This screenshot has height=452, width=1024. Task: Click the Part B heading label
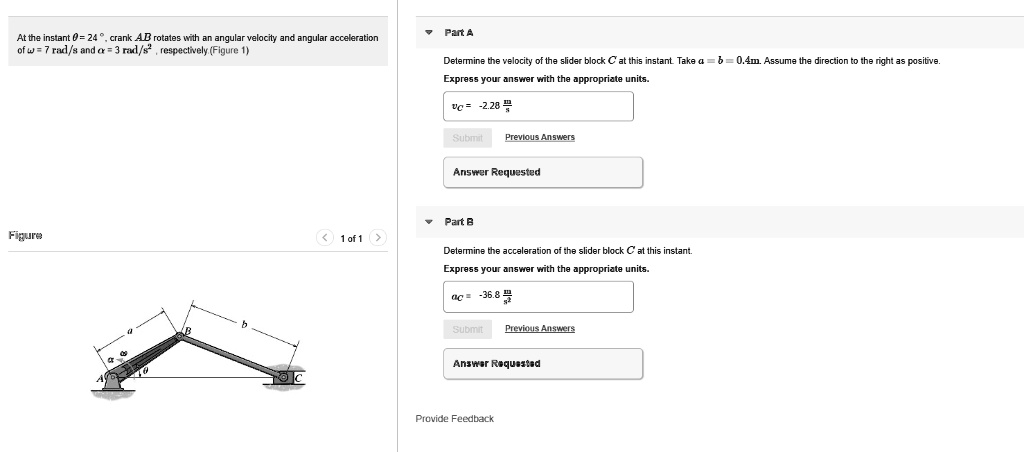click(458, 221)
